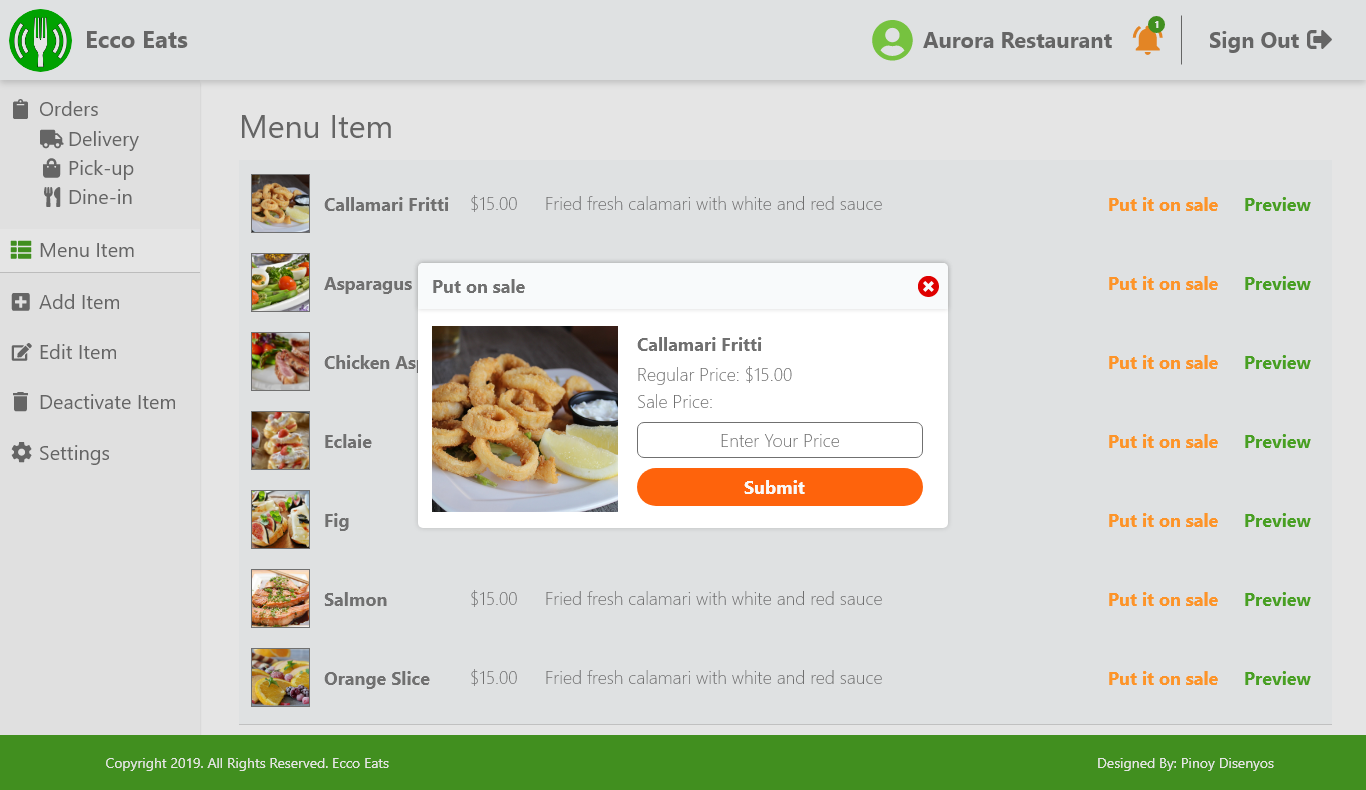
Task: Put Salmon on sale
Action: pyautogui.click(x=1162, y=600)
